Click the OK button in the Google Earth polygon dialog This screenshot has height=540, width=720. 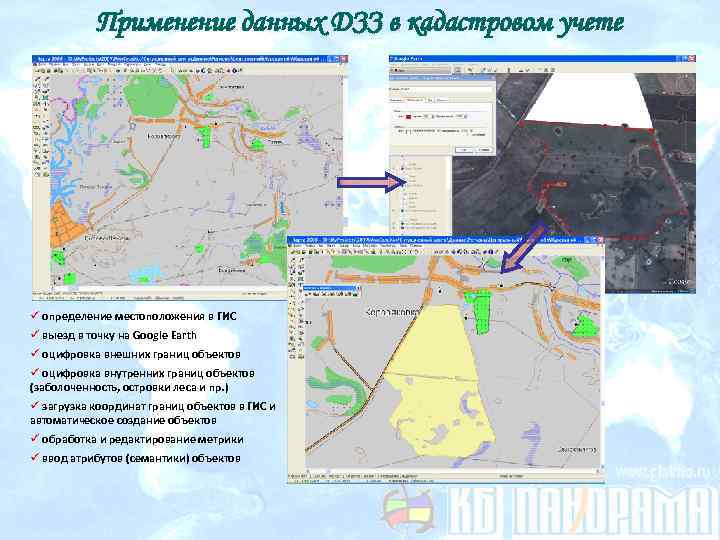464,150
